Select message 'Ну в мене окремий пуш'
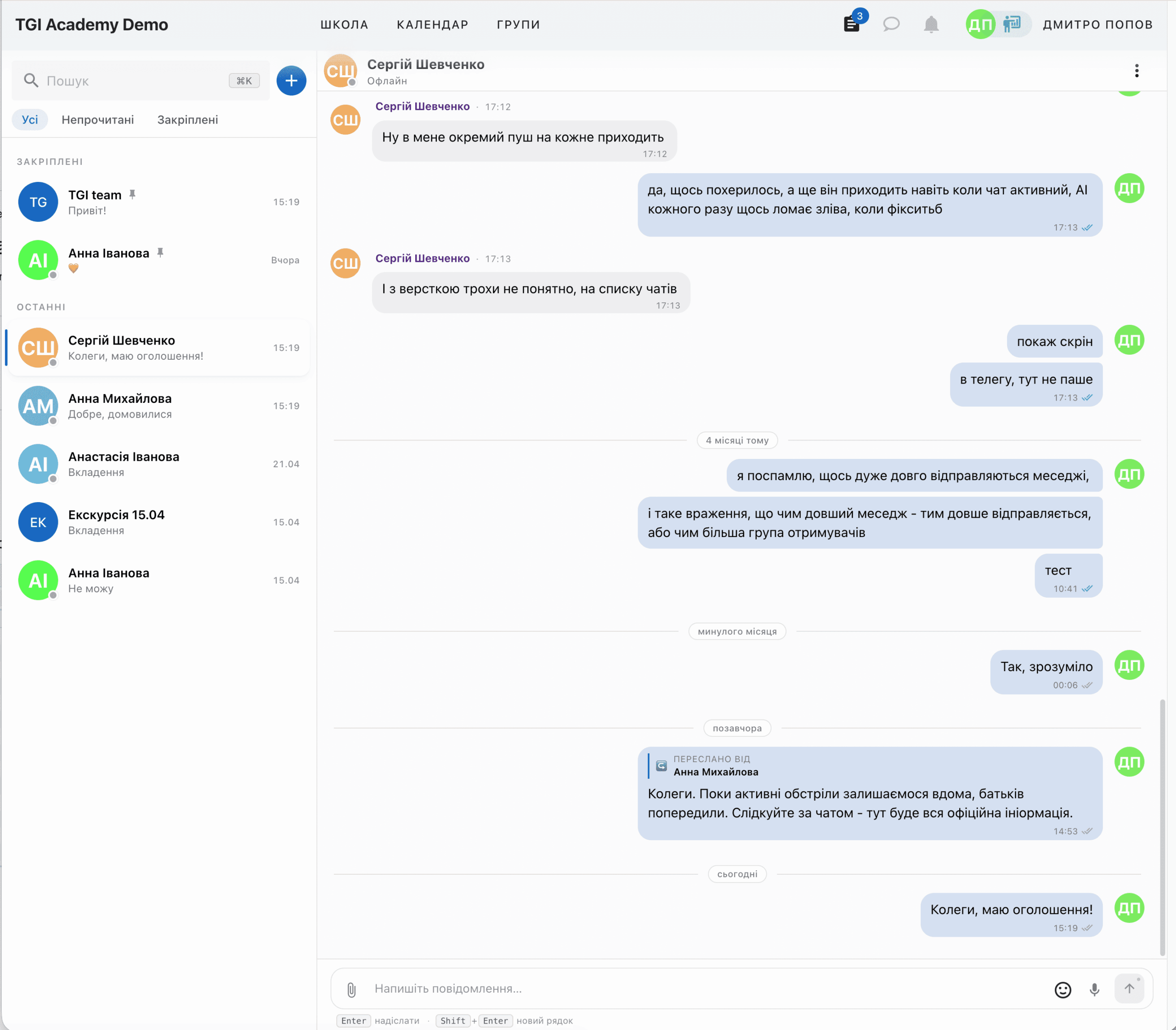This screenshot has height=1030, width=1176. pyautogui.click(x=524, y=141)
